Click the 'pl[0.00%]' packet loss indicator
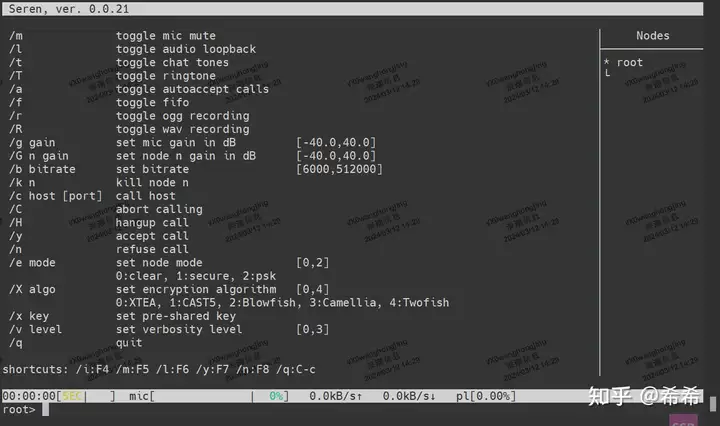Image resolution: width=720 pixels, height=426 pixels. (486, 396)
